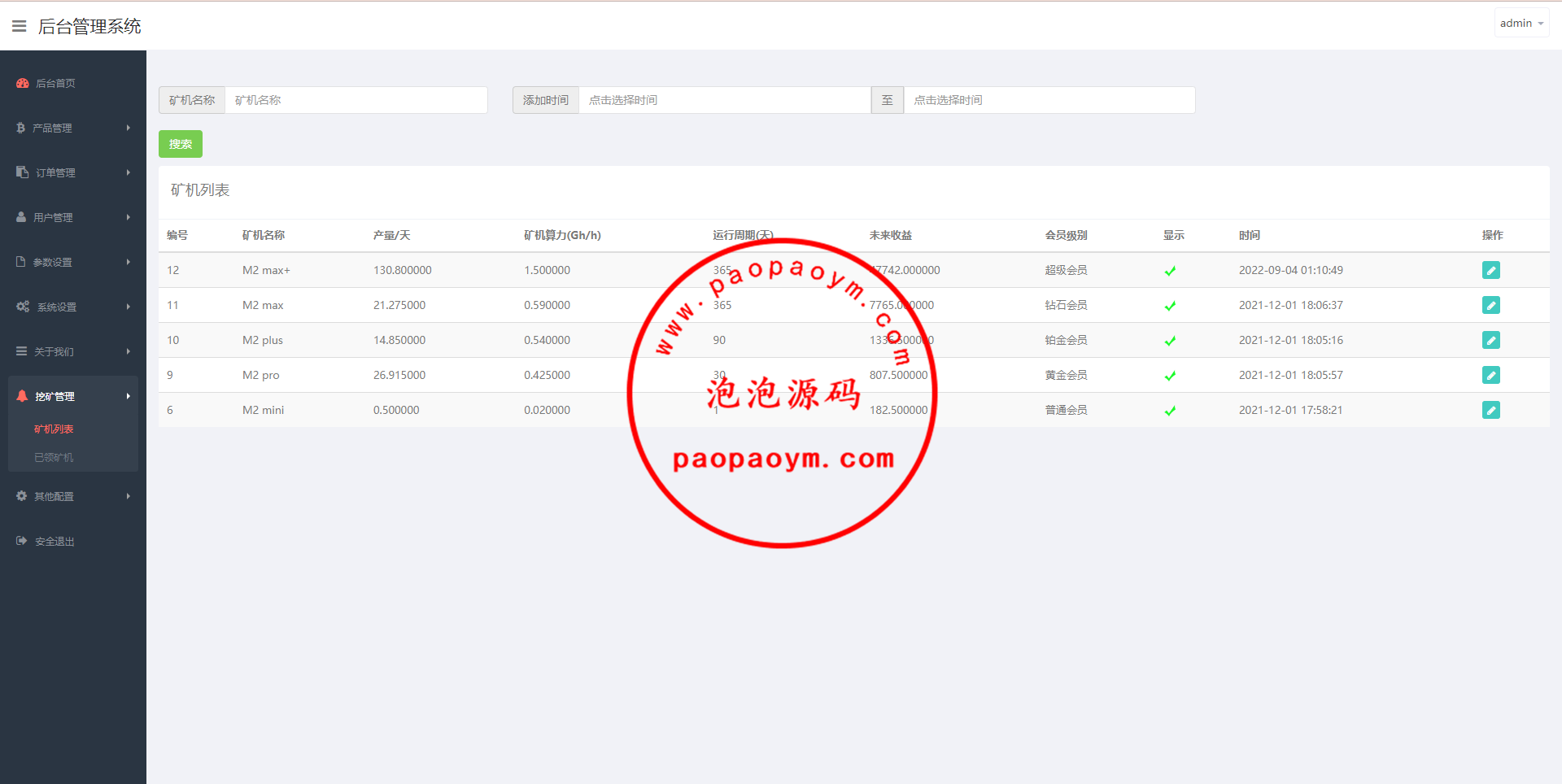The width and height of the screenshot is (1562, 784).
Task: Expand 产品管理 submenu arrow
Action: click(x=129, y=128)
